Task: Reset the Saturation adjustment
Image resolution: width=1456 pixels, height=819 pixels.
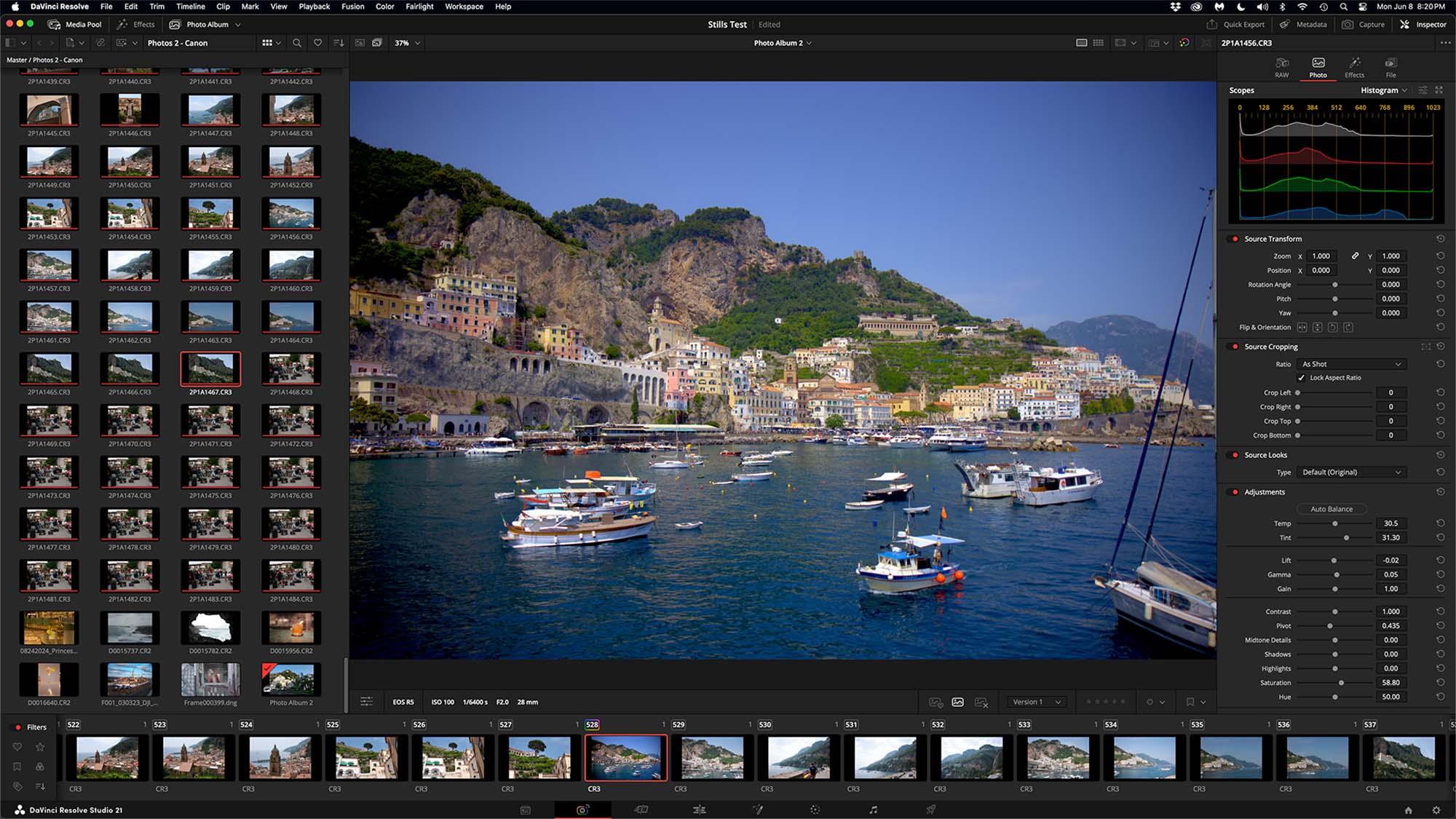Action: pyautogui.click(x=1441, y=683)
